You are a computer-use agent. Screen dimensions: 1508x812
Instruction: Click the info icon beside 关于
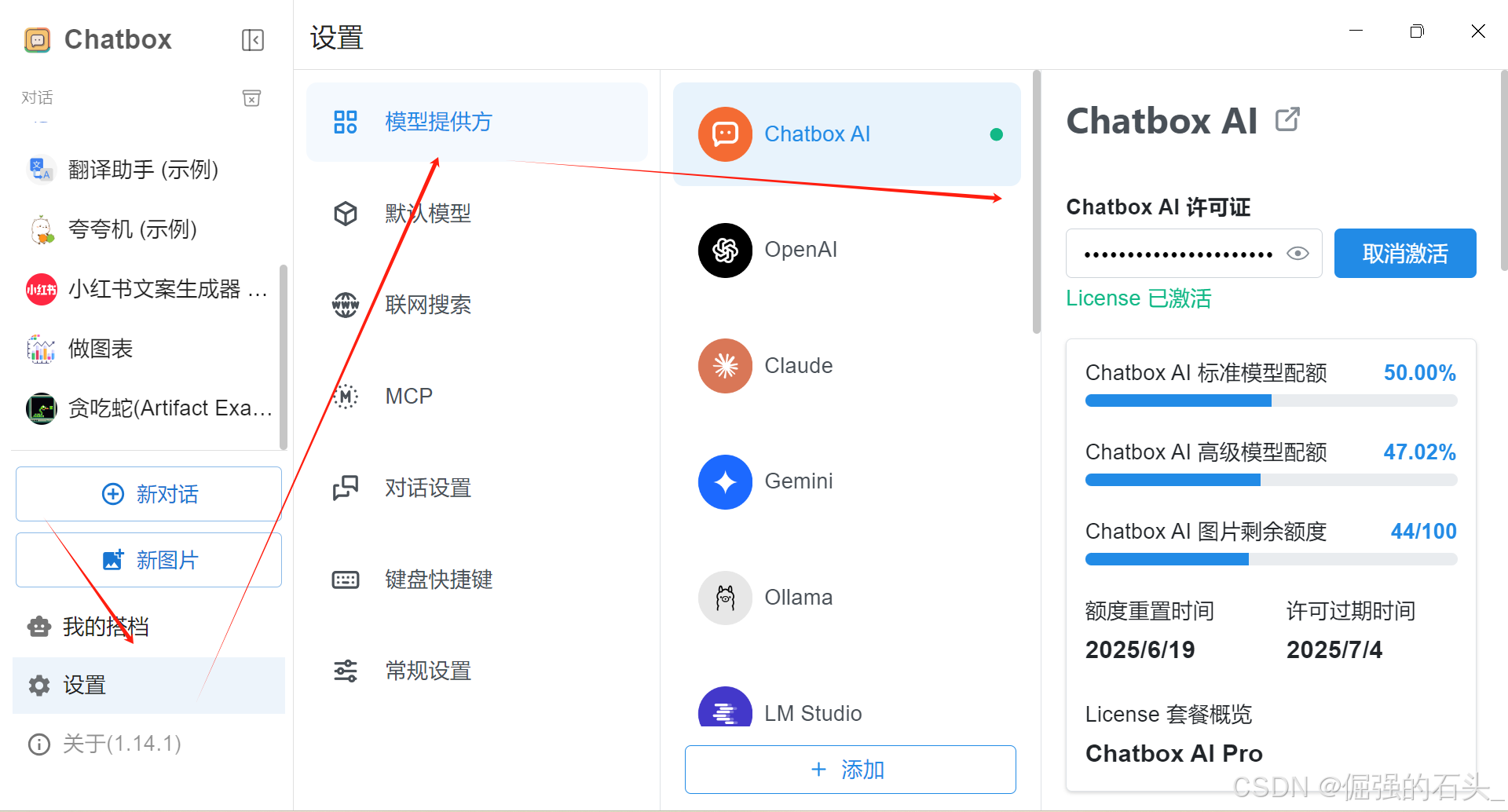pos(38,744)
